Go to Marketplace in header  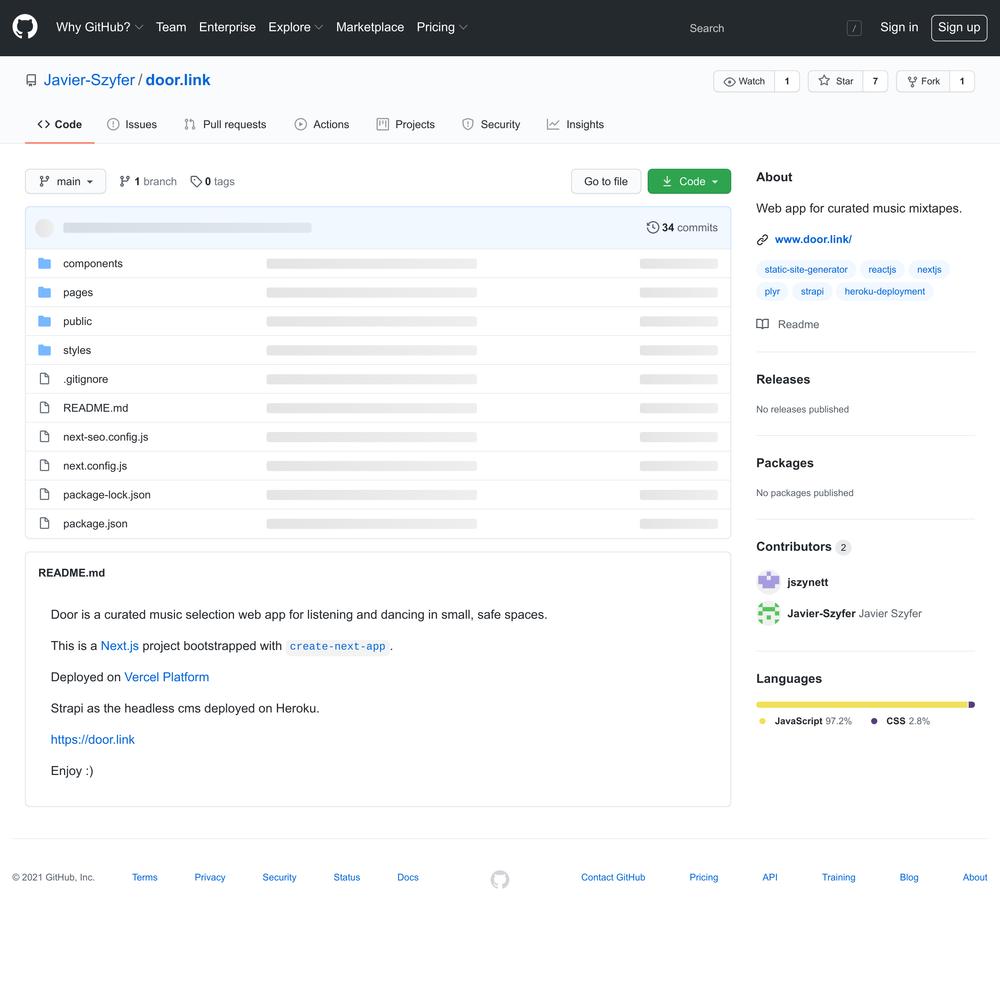coord(370,27)
